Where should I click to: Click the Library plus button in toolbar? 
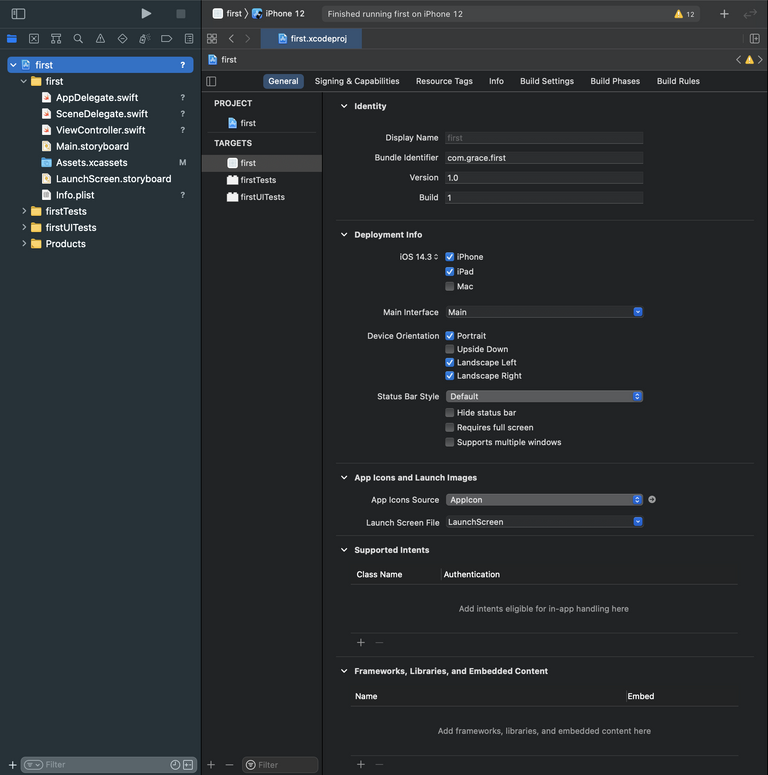[724, 14]
